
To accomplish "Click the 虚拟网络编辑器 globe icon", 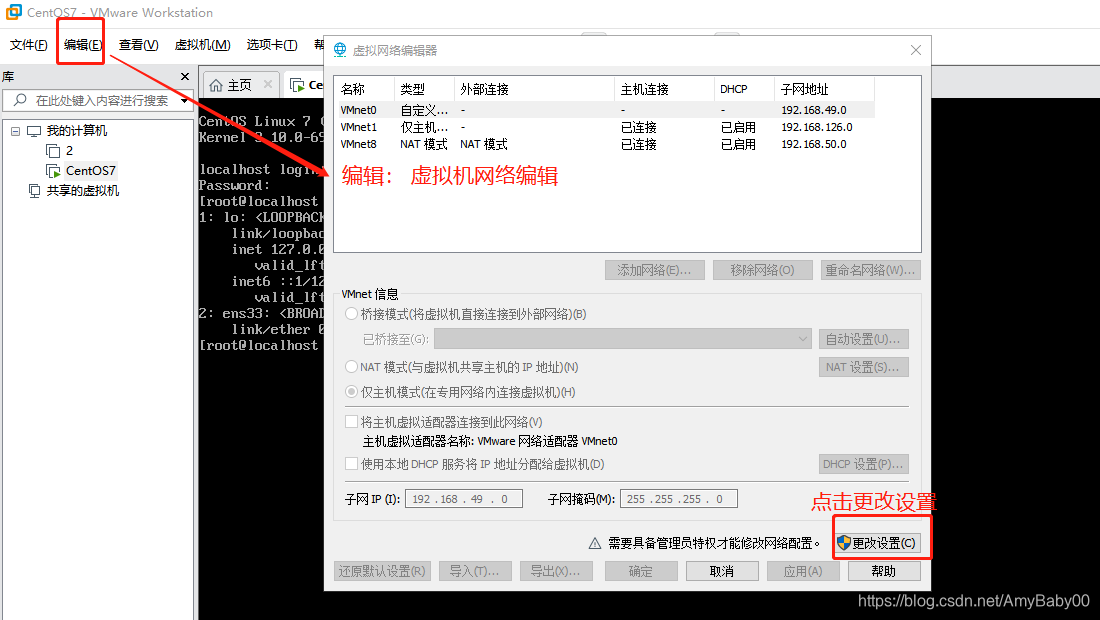I will pos(340,50).
